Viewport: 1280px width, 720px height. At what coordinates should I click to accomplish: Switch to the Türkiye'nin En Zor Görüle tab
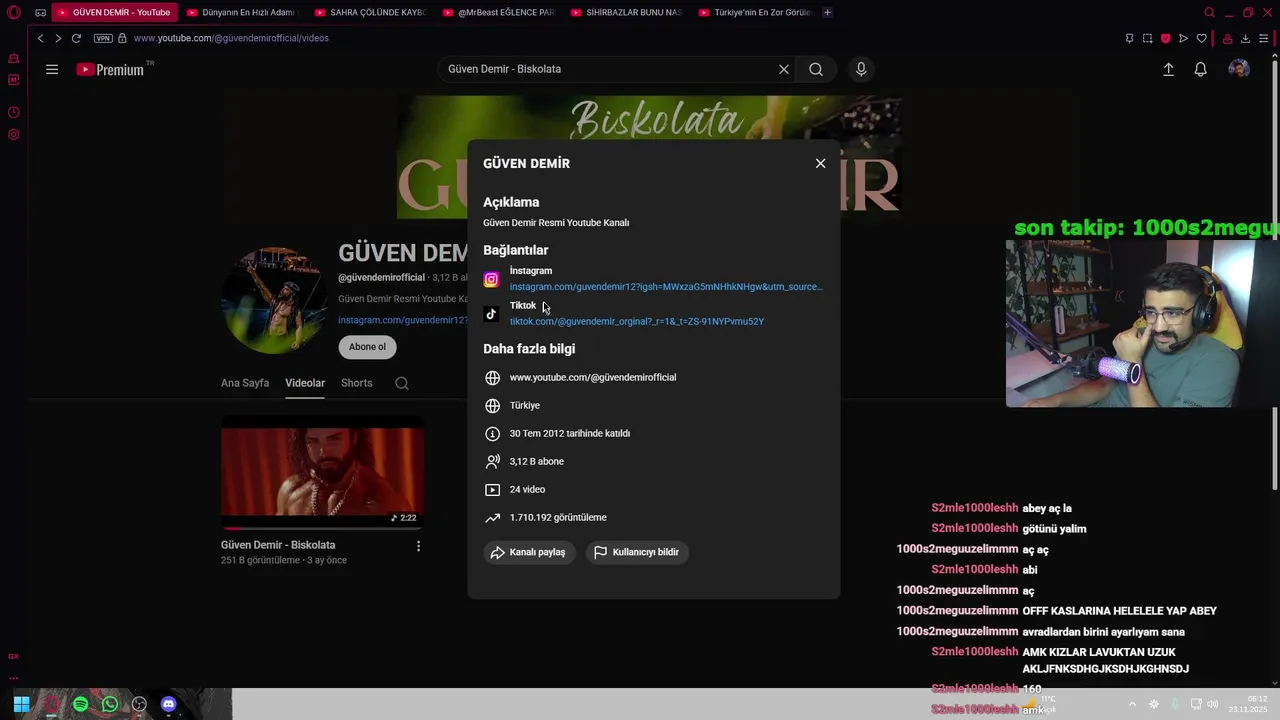pyautogui.click(x=754, y=13)
